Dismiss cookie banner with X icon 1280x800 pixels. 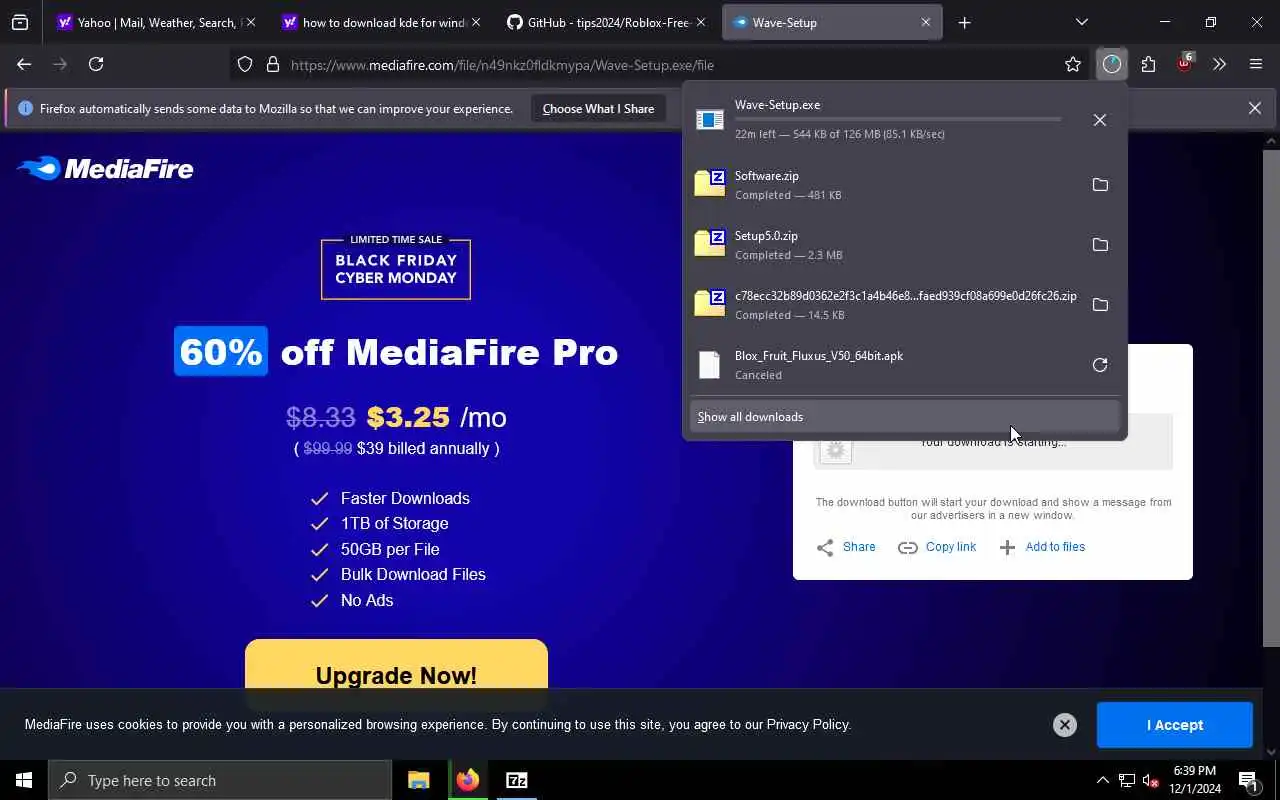pyautogui.click(x=1065, y=725)
